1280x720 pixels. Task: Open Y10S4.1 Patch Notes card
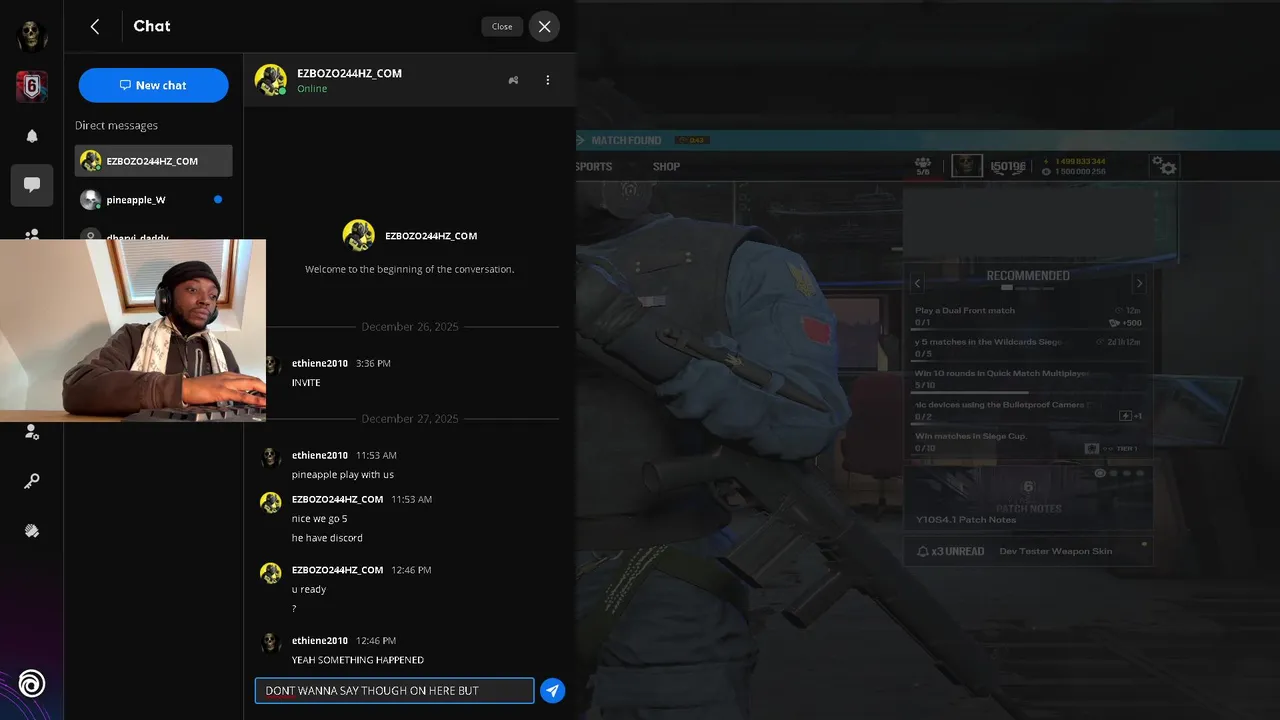pos(1028,498)
